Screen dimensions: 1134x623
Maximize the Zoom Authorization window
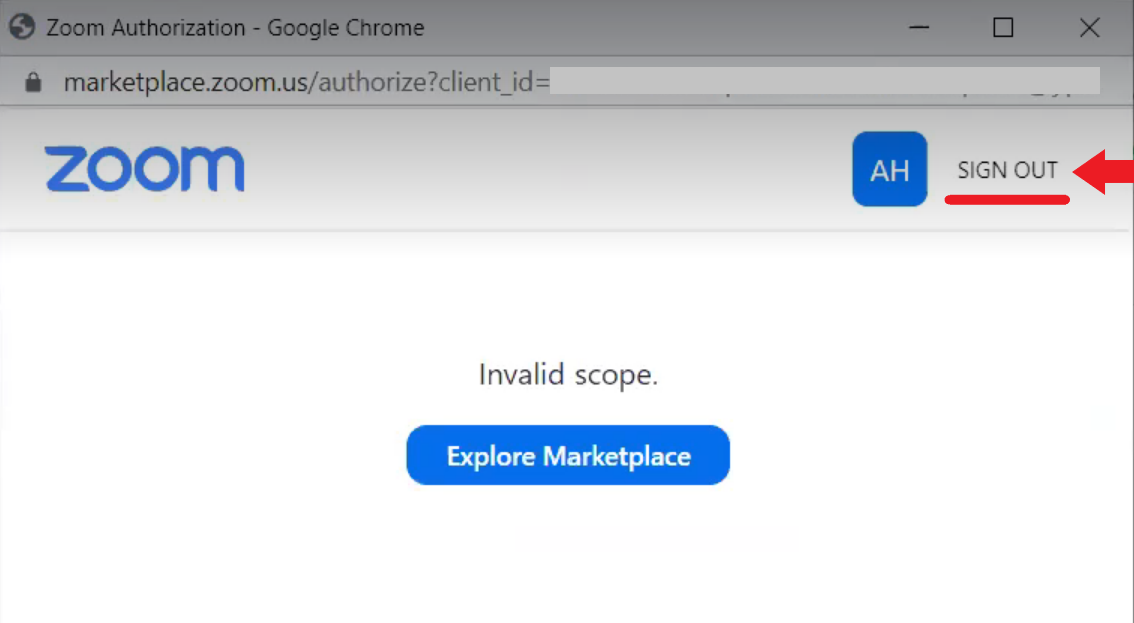[x=1003, y=27]
